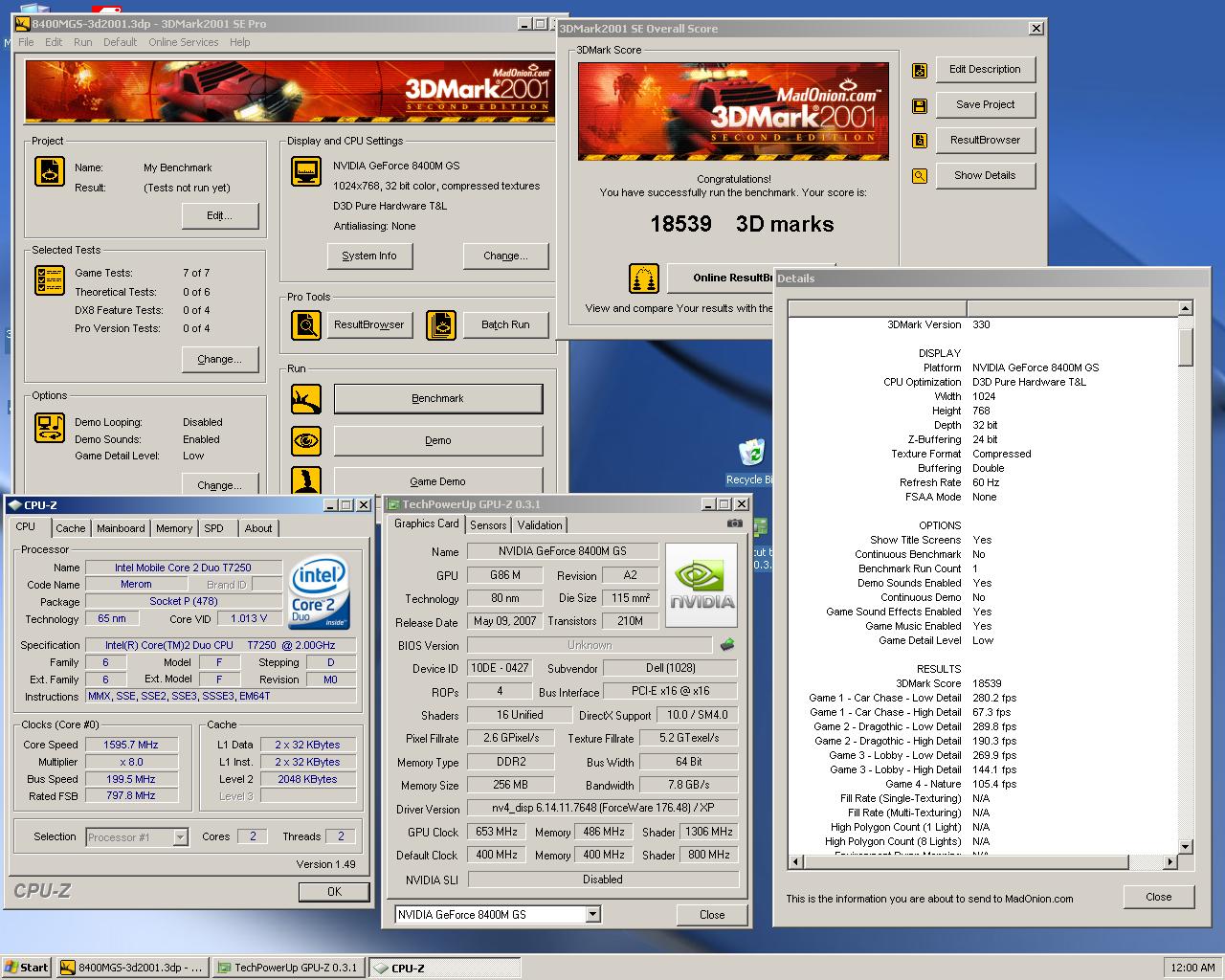
Task: Switch to the SPD tab in CPU-Z
Action: 214,528
